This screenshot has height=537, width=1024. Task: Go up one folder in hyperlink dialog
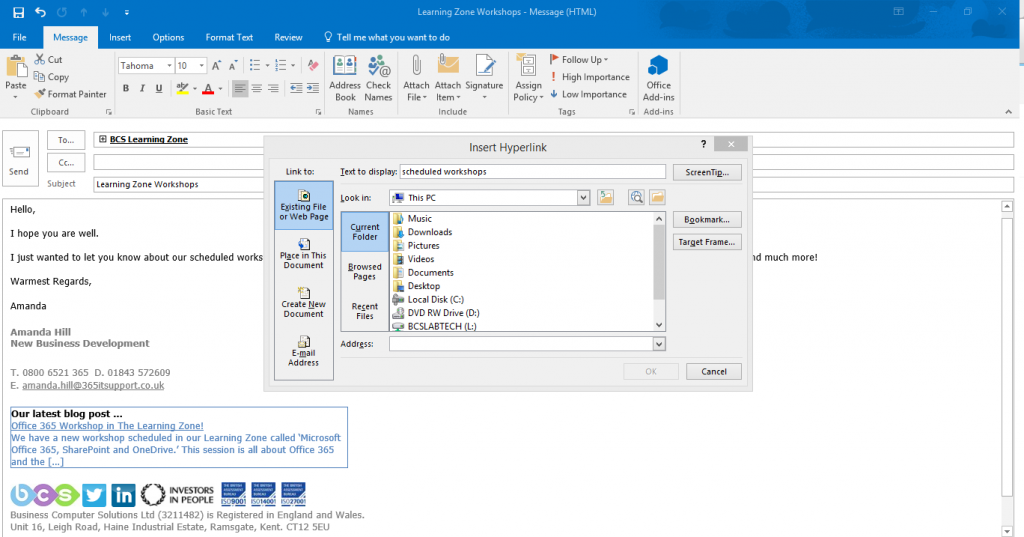(605, 197)
